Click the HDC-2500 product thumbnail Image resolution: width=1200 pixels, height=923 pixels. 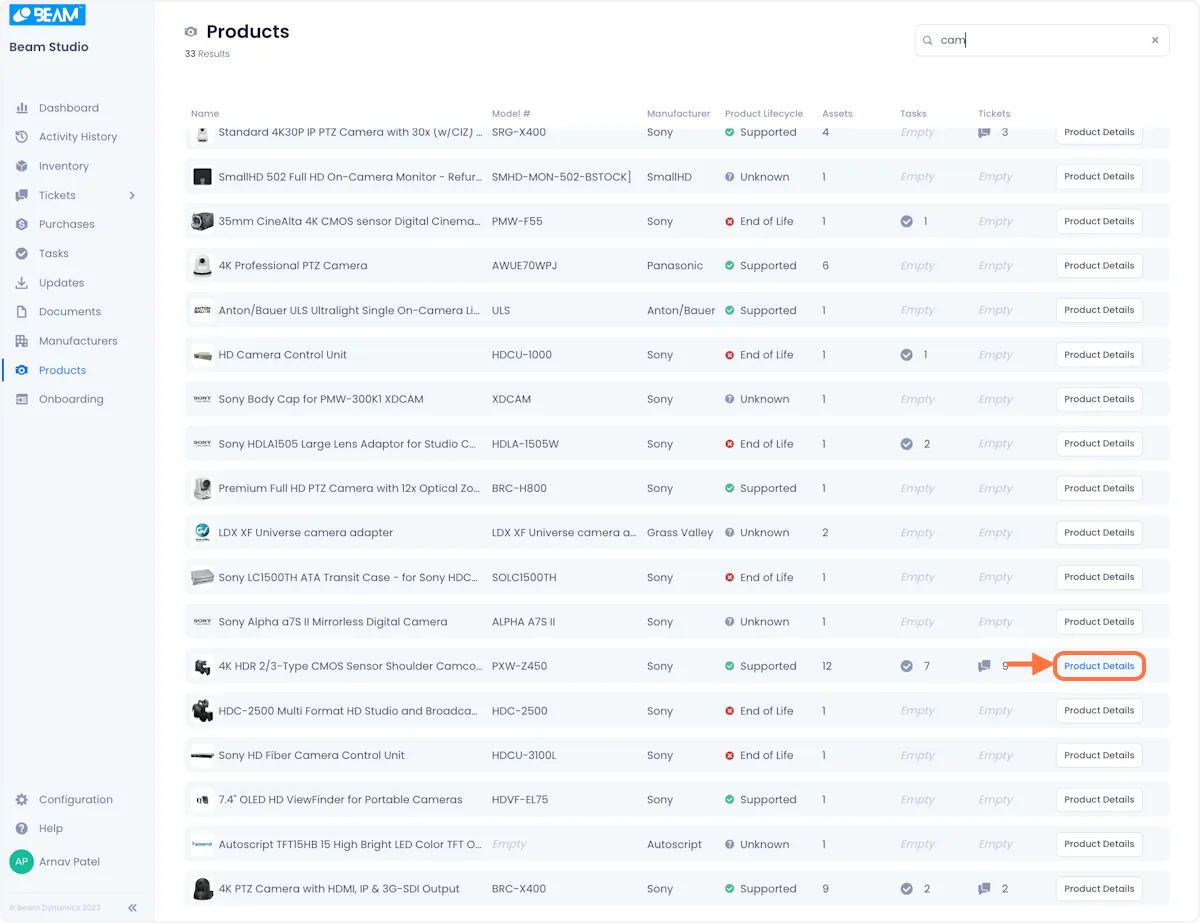click(202, 711)
